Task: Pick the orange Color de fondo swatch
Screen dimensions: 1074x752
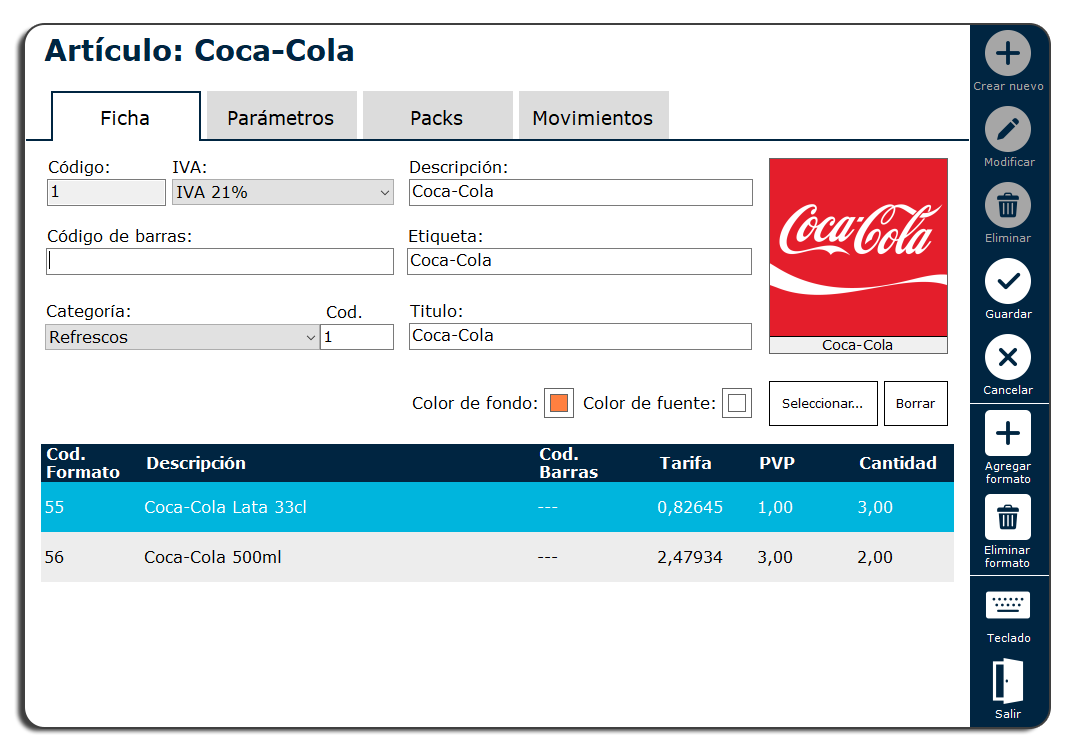Action: pyautogui.click(x=559, y=403)
